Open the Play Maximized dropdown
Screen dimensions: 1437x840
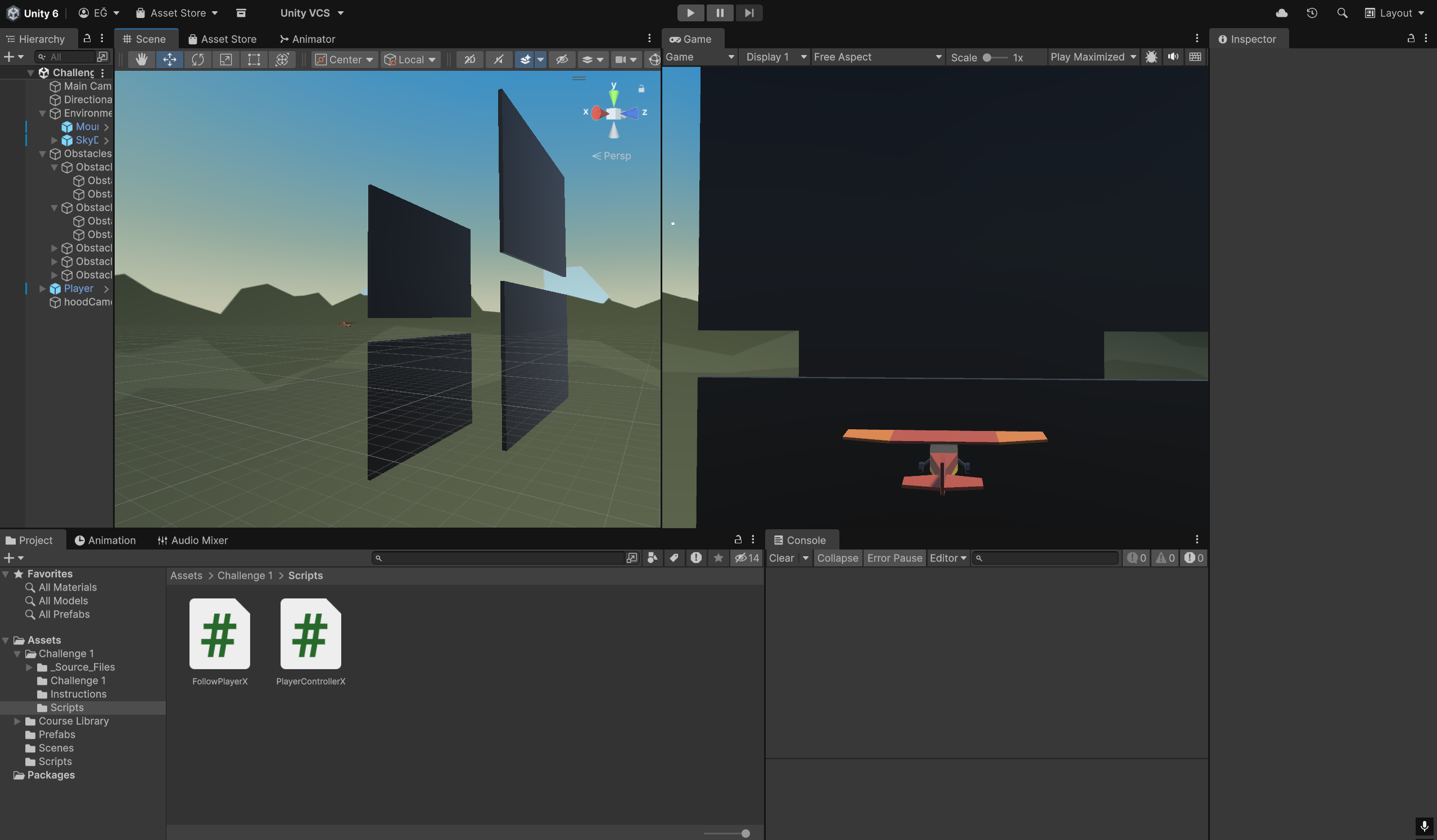tap(1092, 57)
